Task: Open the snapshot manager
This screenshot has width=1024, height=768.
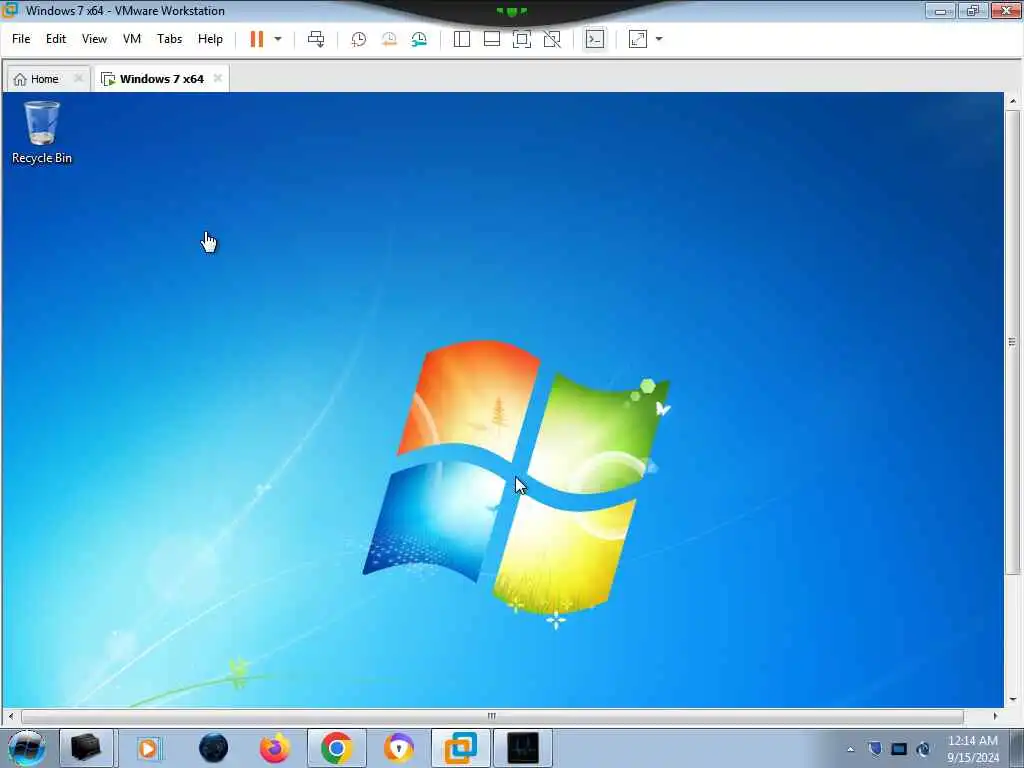Action: pos(419,39)
